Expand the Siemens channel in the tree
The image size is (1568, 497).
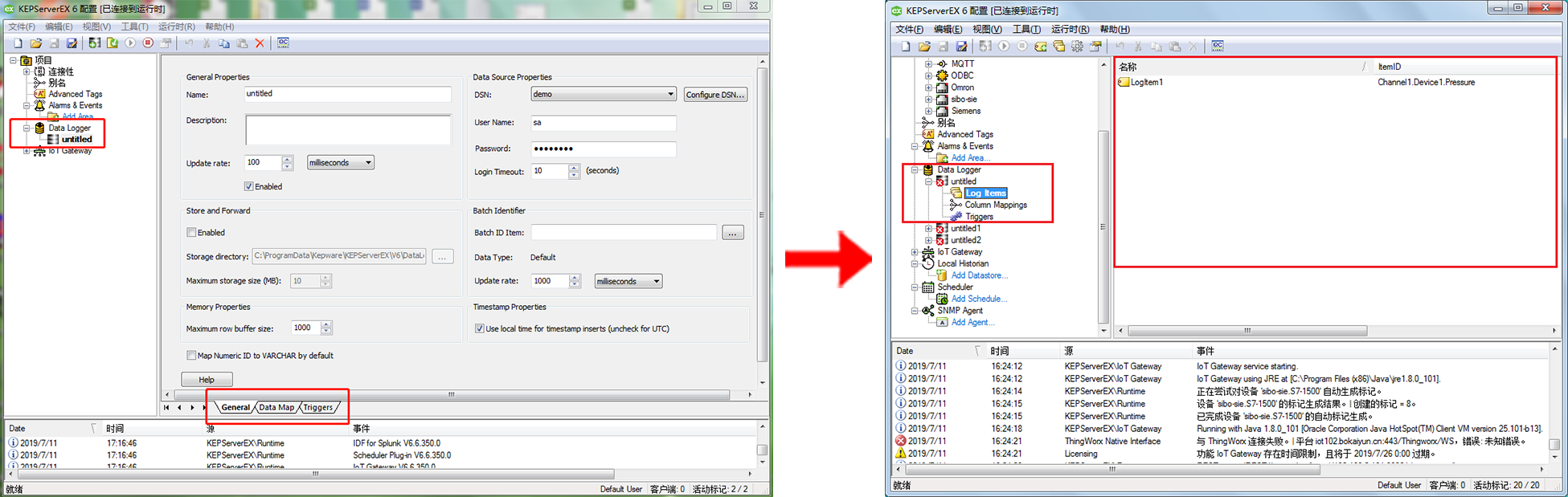[928, 111]
